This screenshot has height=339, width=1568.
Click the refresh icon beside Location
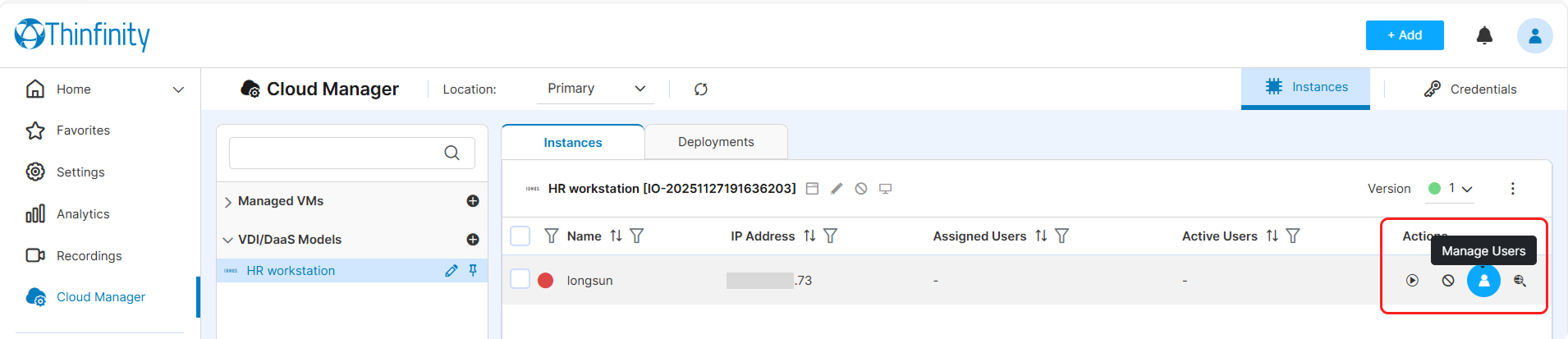[x=700, y=89]
